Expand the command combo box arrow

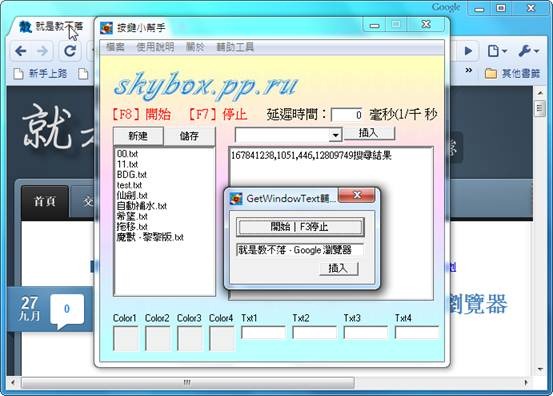pos(335,135)
